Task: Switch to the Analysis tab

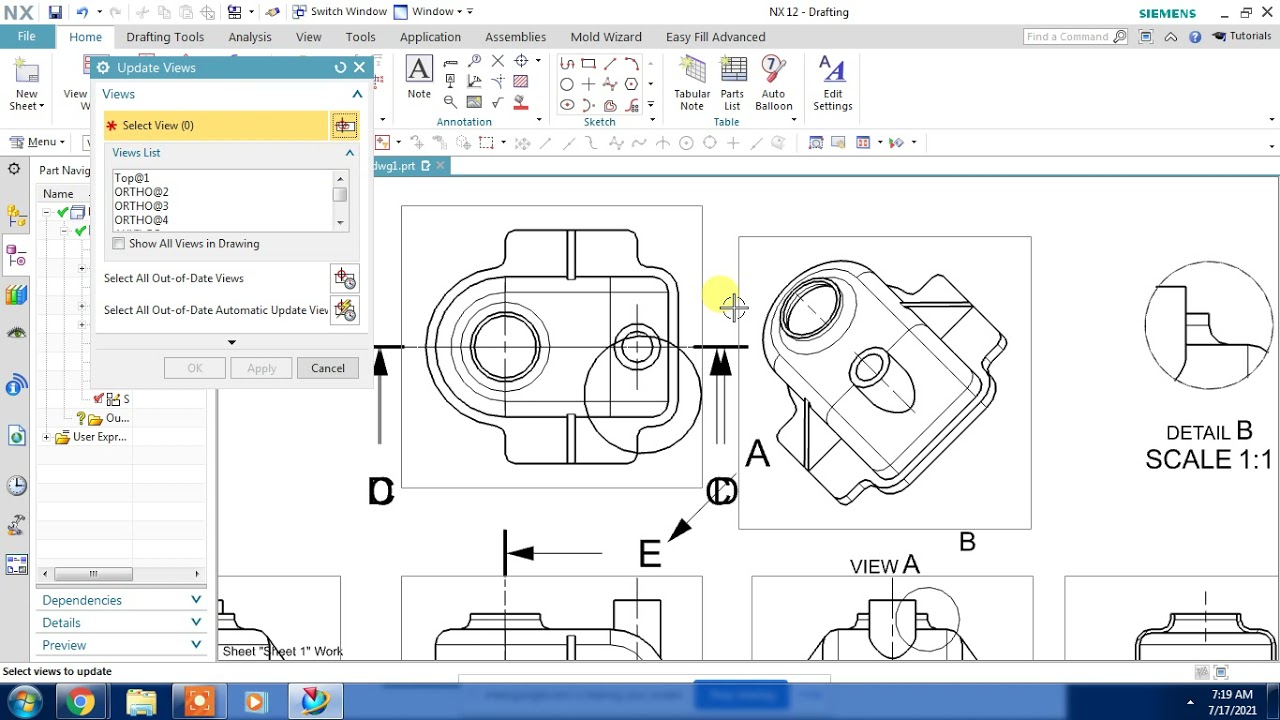Action: click(x=250, y=37)
